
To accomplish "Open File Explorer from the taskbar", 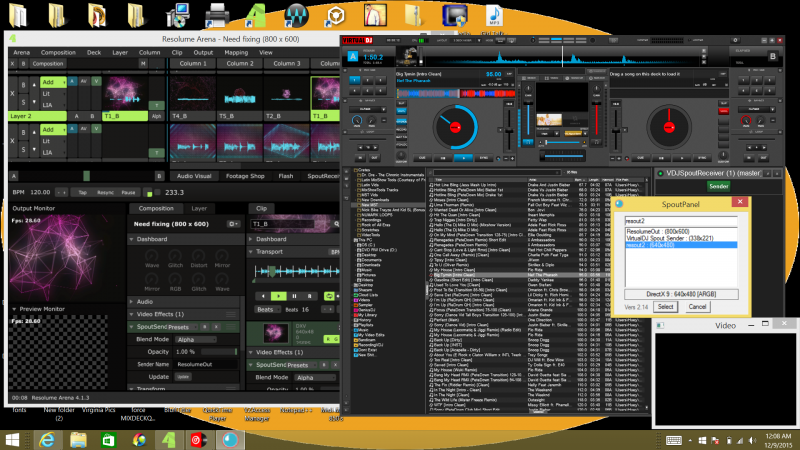I will (x=78, y=439).
